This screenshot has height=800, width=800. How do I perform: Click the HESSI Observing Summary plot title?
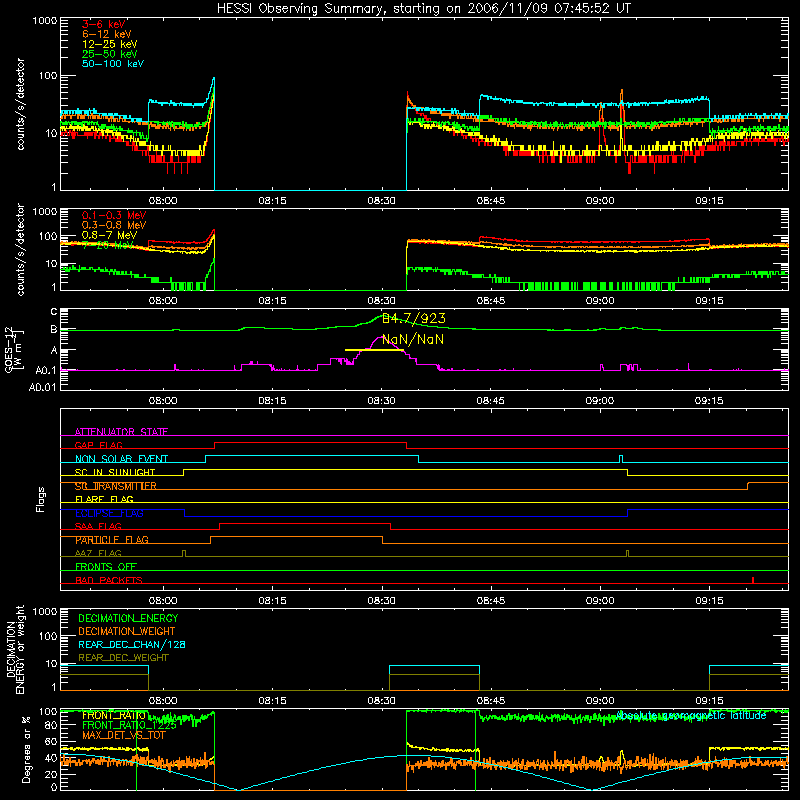423,9
